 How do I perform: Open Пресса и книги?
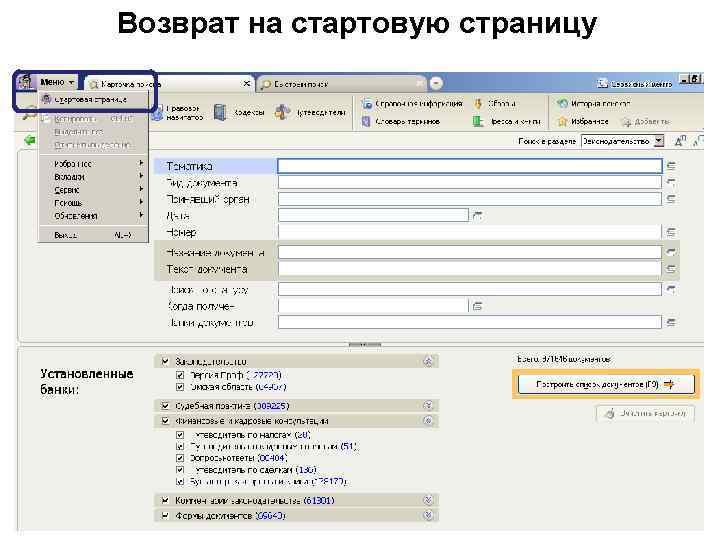507,122
